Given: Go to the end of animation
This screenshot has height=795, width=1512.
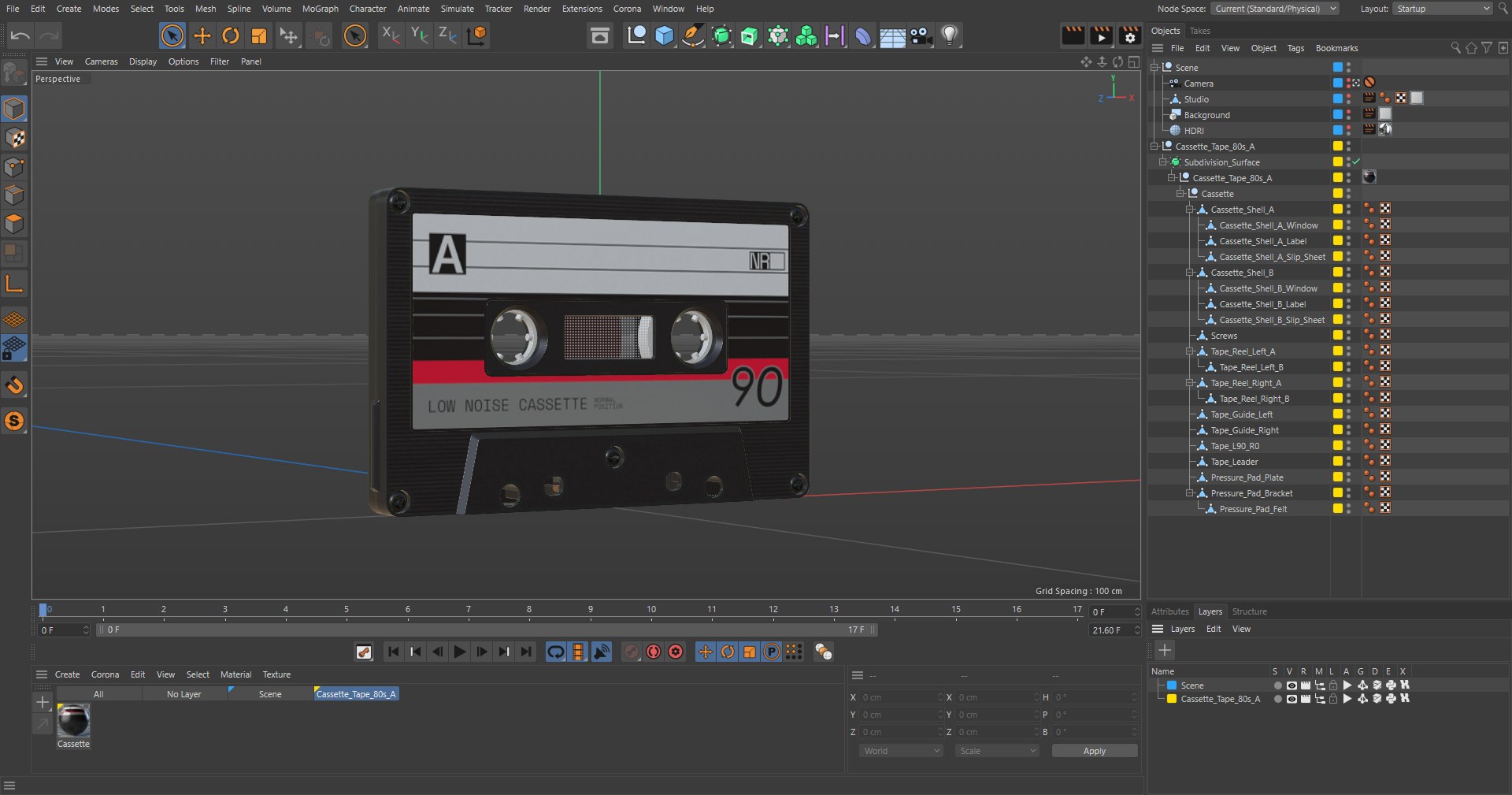Looking at the screenshot, I should 526,652.
